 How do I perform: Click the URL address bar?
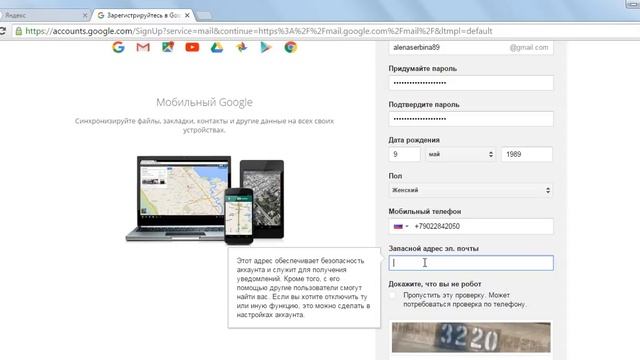point(259,31)
